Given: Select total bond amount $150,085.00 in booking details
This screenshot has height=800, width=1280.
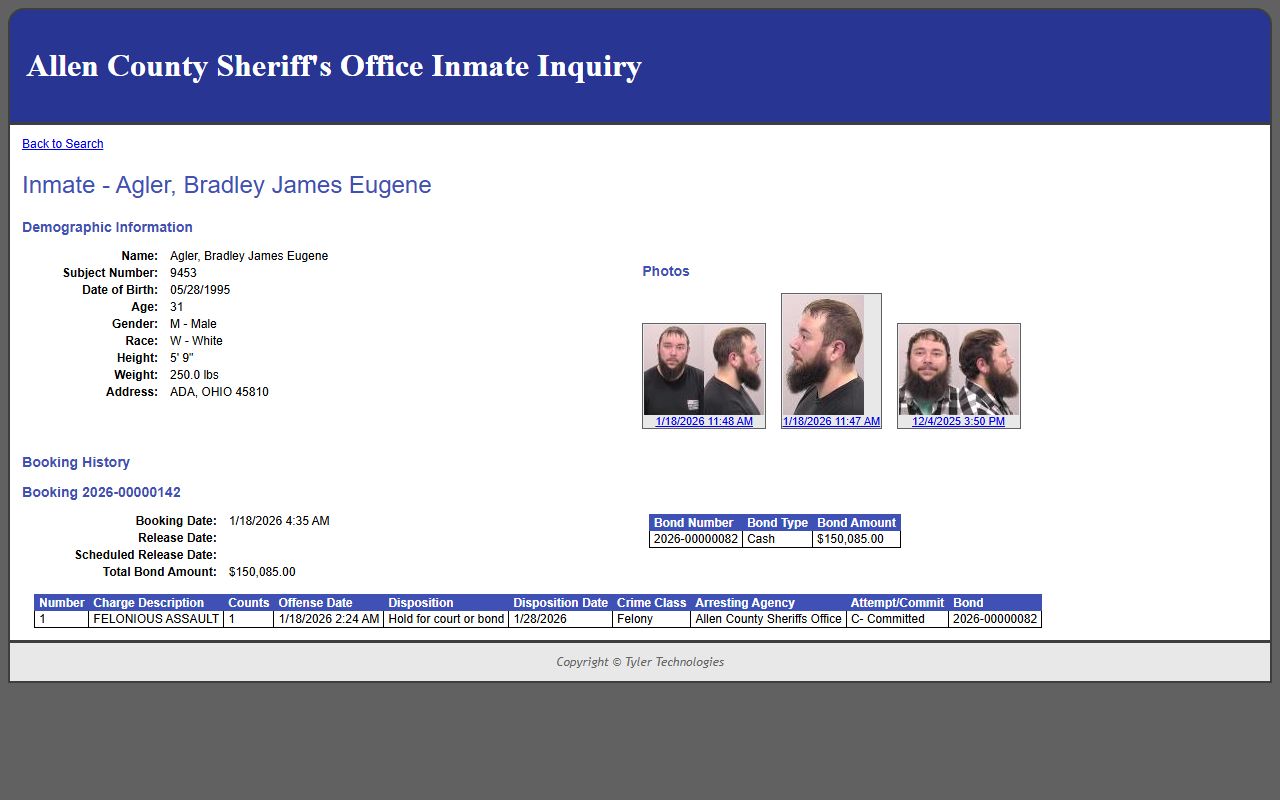Looking at the screenshot, I should (262, 572).
